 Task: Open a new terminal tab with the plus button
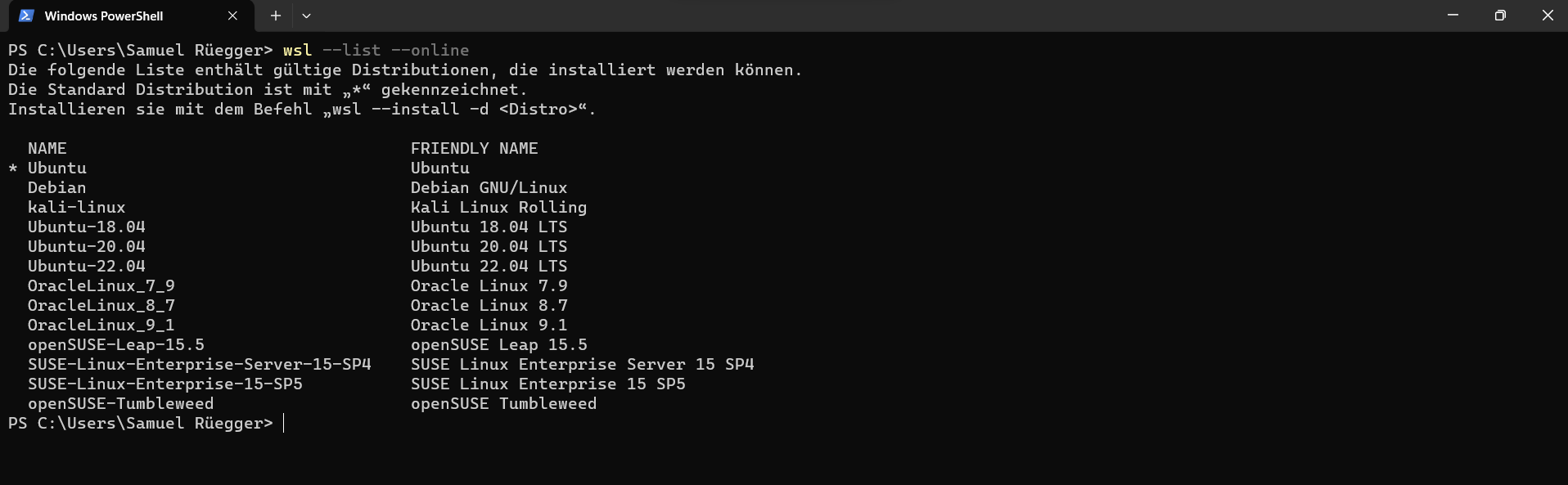pos(275,16)
